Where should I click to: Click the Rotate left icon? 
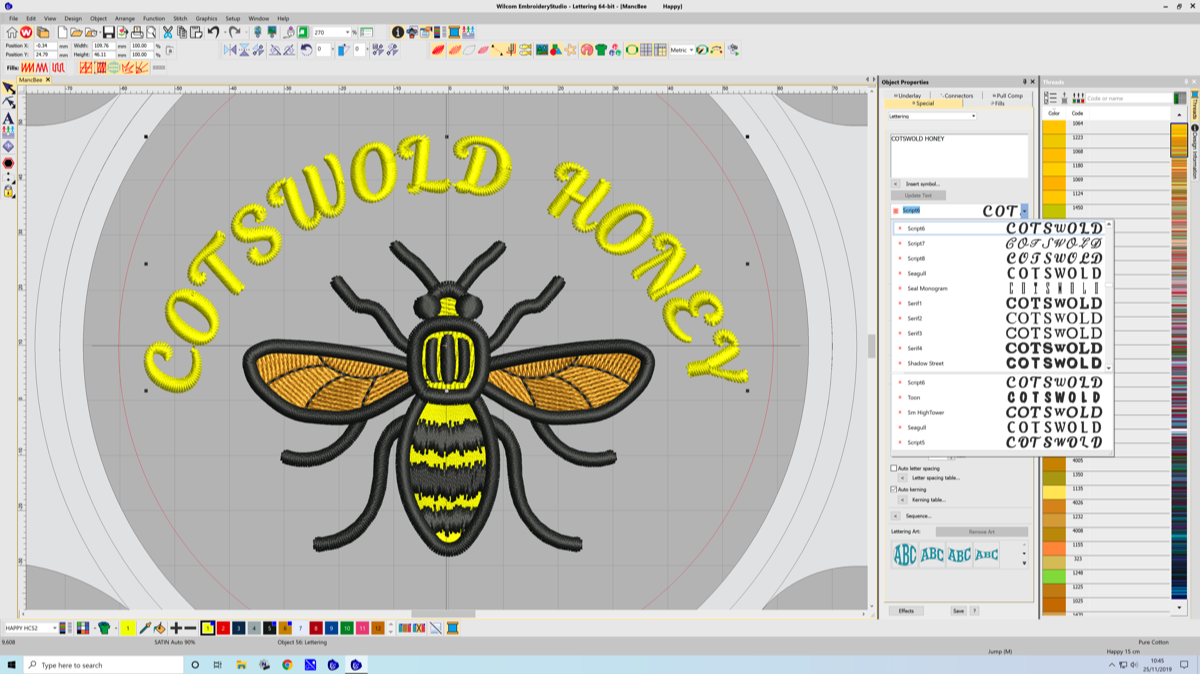click(306, 49)
